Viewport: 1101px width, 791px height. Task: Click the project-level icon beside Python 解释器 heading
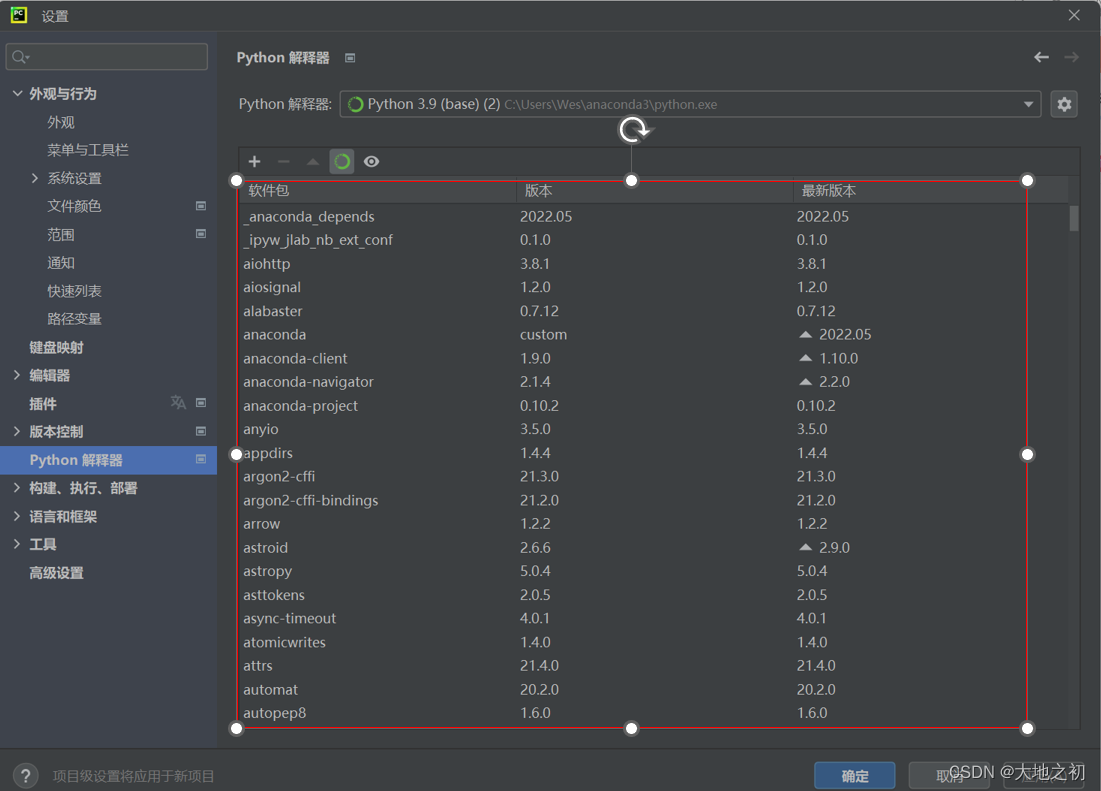350,58
